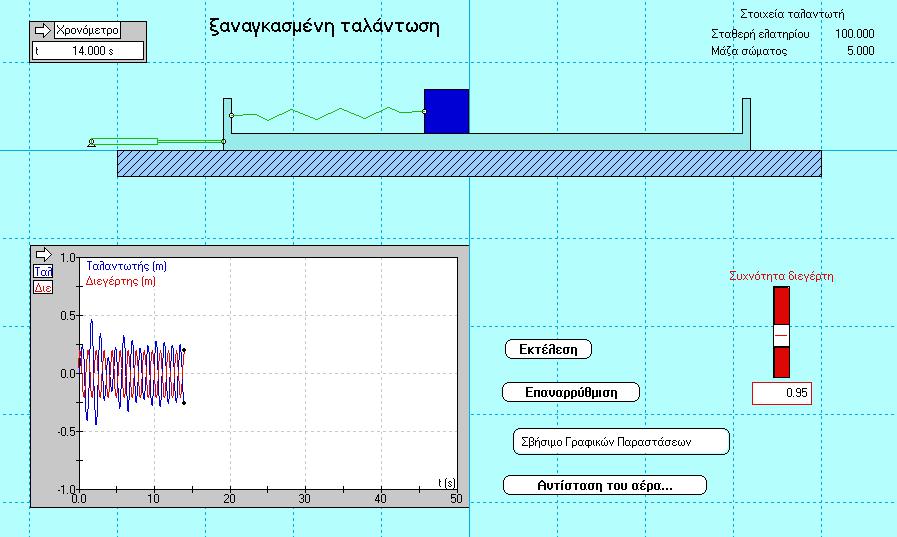Click the Συχνότητα διεγέρτη label
The height and width of the screenshot is (537, 897).
tap(781, 276)
